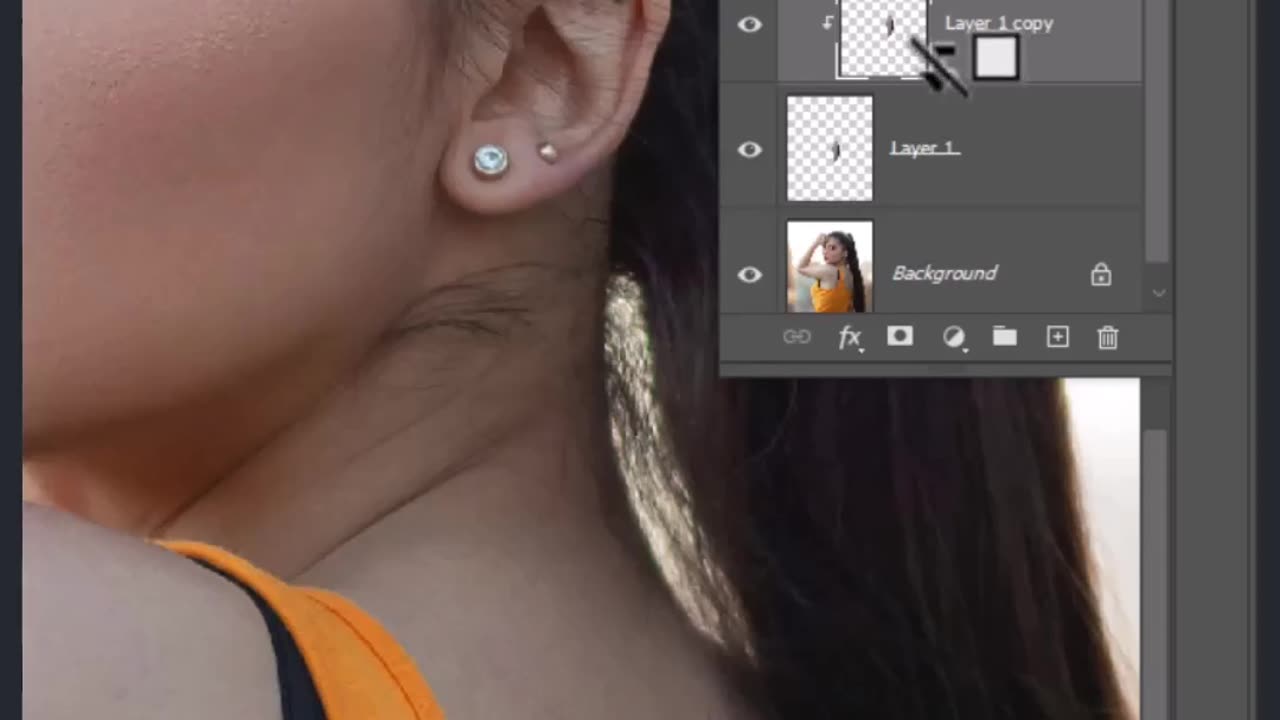Click the lock icon on Background layer
Image resolution: width=1280 pixels, height=720 pixels.
(1101, 274)
